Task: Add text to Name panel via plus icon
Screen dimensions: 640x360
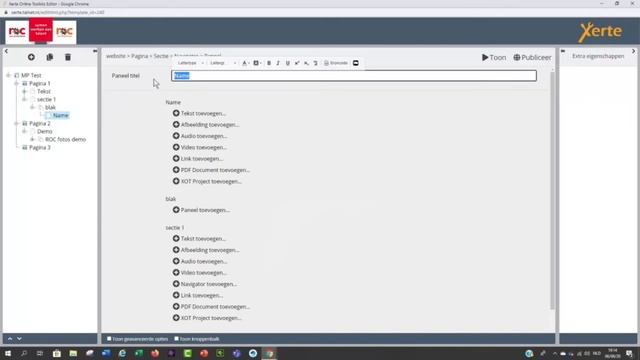Action: point(176,113)
